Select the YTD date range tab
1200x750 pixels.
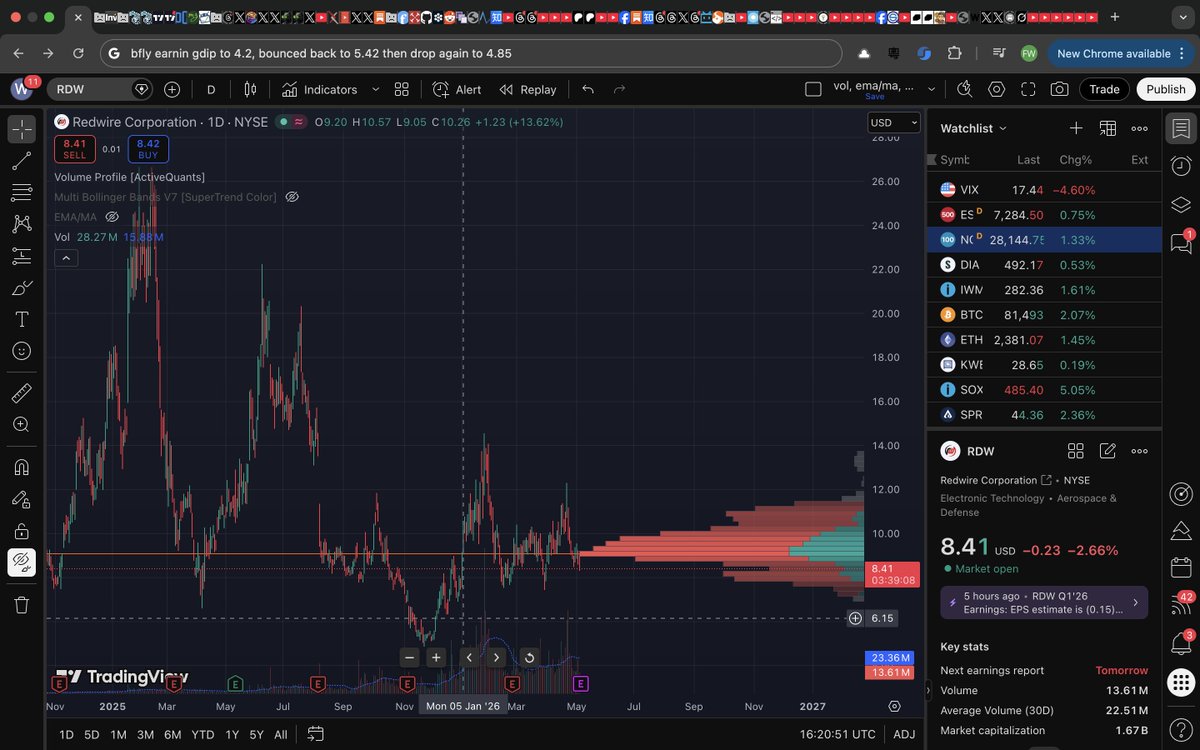203,734
